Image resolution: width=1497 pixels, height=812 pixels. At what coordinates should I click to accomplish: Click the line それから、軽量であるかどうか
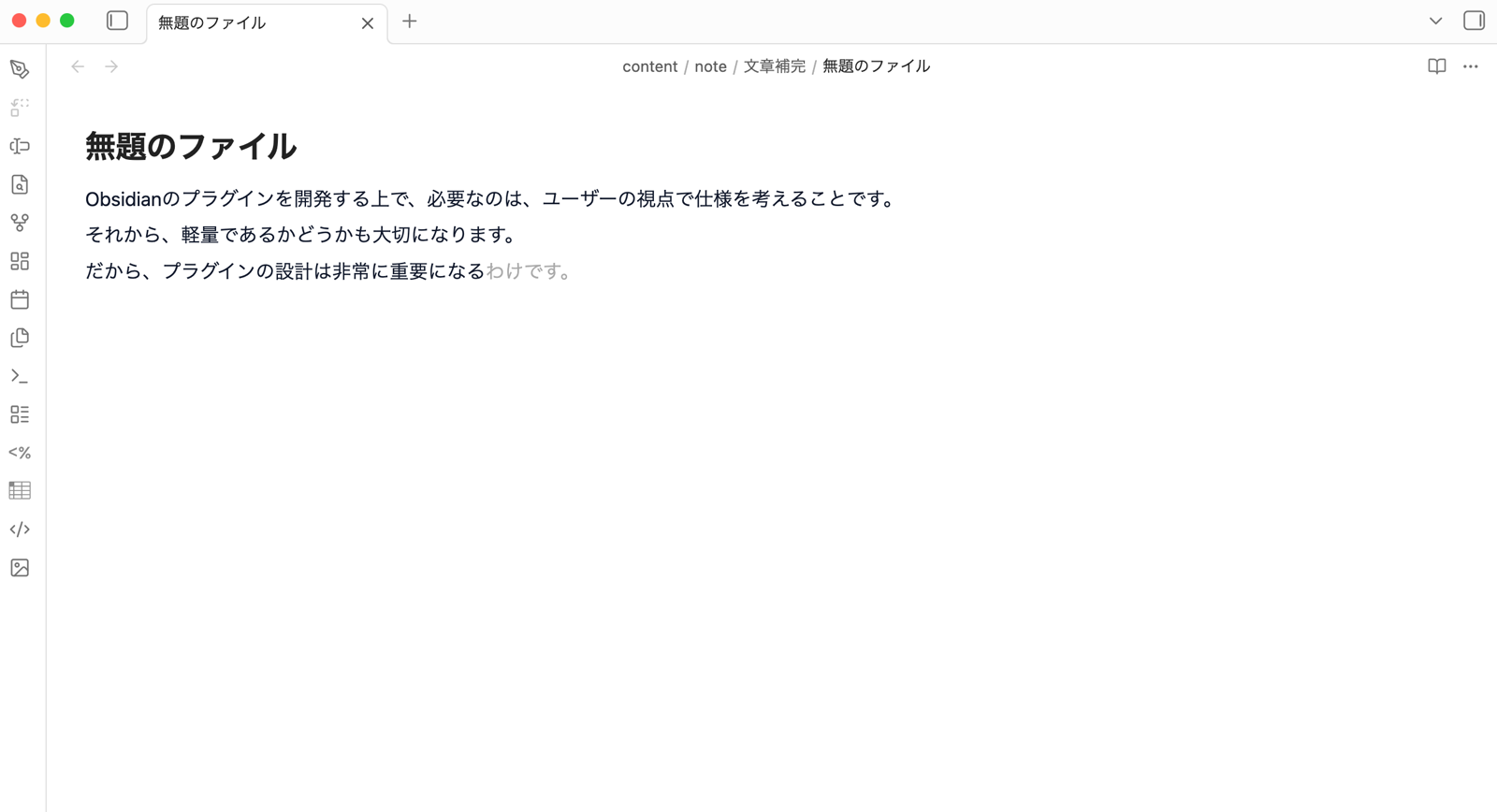pos(301,235)
